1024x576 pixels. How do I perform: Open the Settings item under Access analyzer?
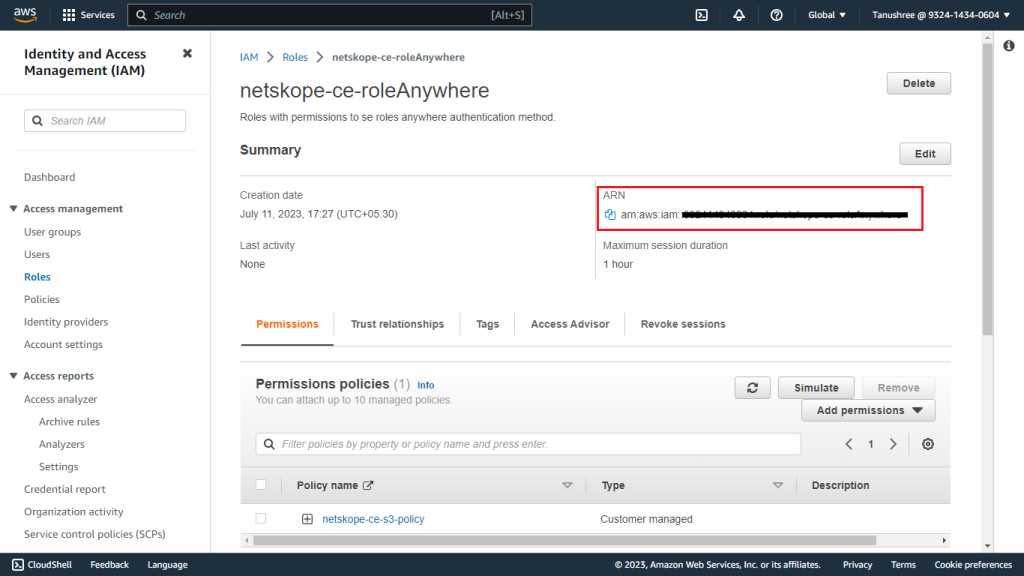(x=58, y=467)
